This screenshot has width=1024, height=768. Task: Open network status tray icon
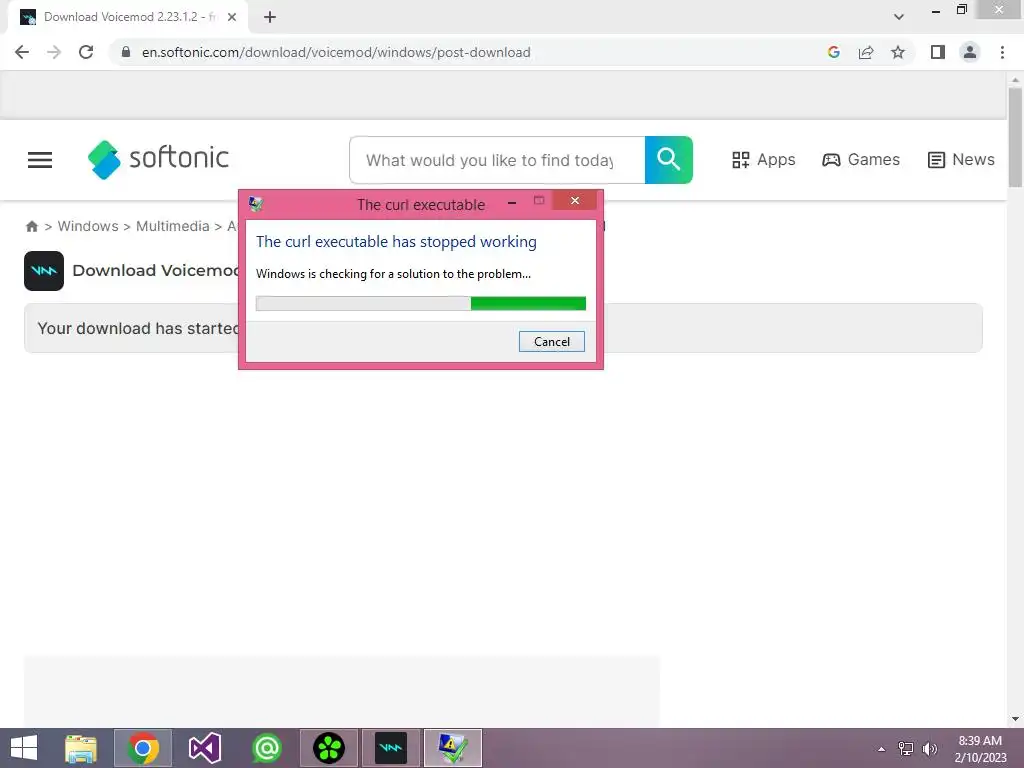(906, 749)
